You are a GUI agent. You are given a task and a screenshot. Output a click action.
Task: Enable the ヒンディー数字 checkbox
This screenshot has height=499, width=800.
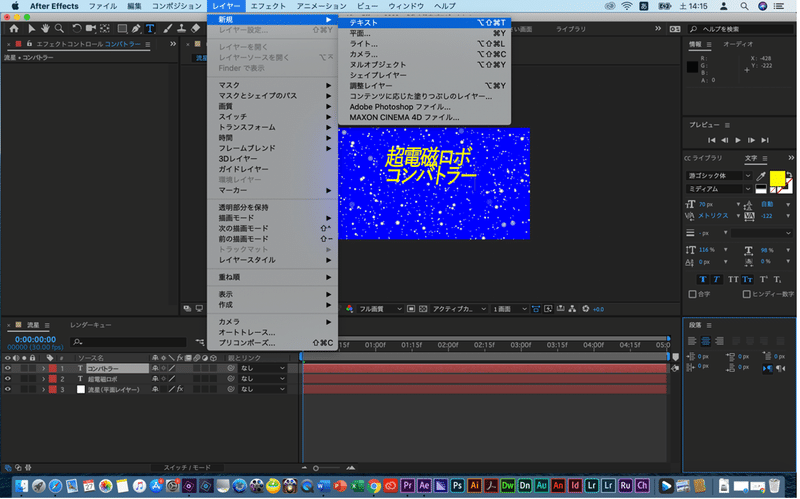(746, 294)
